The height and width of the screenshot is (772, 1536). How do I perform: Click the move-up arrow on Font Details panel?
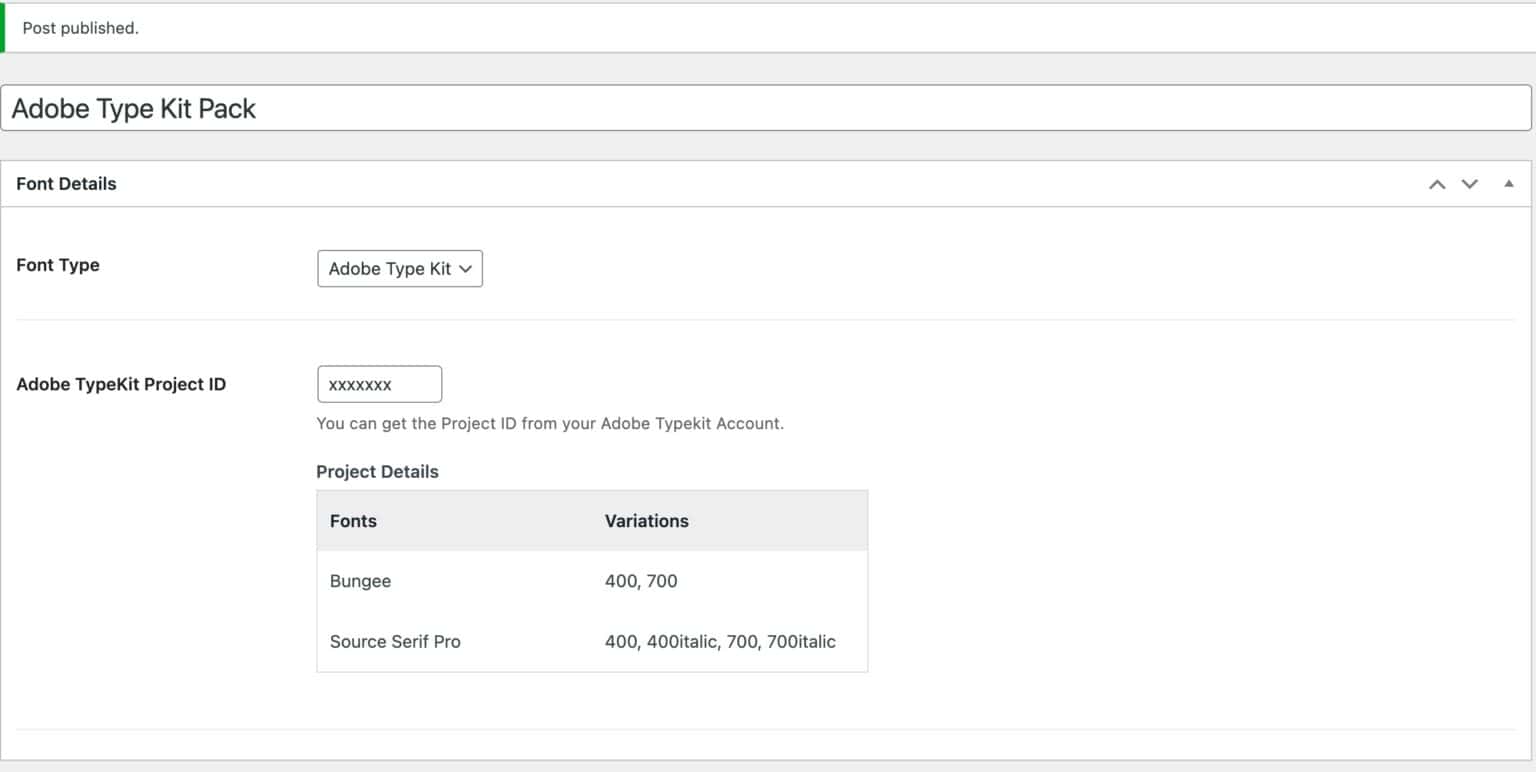(x=1437, y=184)
